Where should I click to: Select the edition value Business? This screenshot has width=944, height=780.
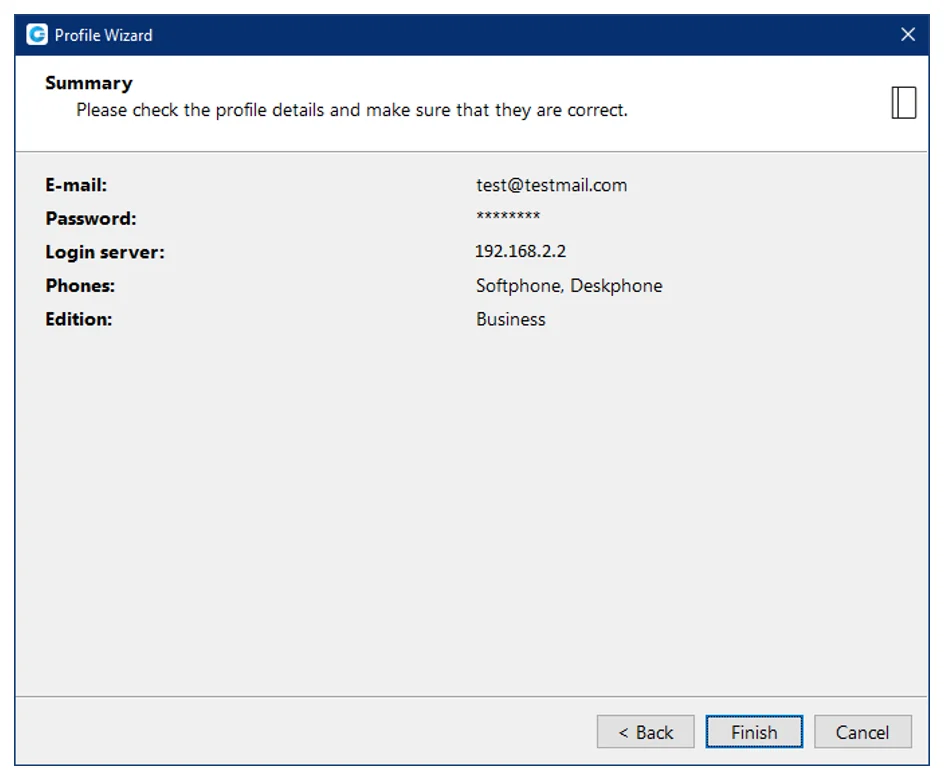click(x=511, y=319)
